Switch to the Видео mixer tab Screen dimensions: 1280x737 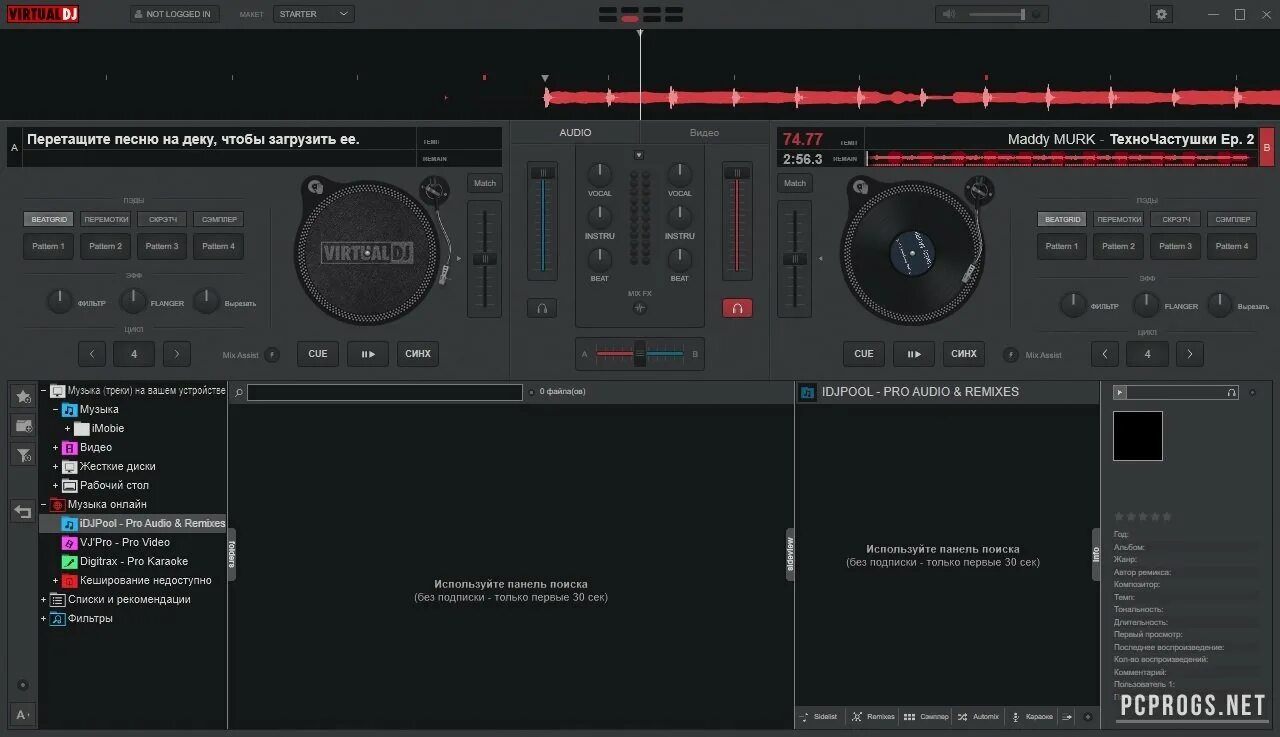[x=704, y=132]
